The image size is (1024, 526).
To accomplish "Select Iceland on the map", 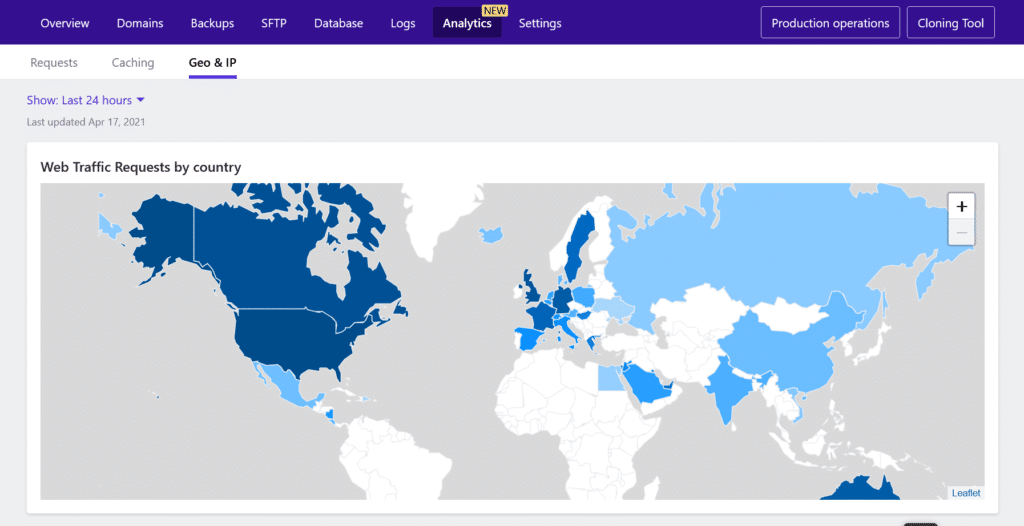I will [x=490, y=234].
